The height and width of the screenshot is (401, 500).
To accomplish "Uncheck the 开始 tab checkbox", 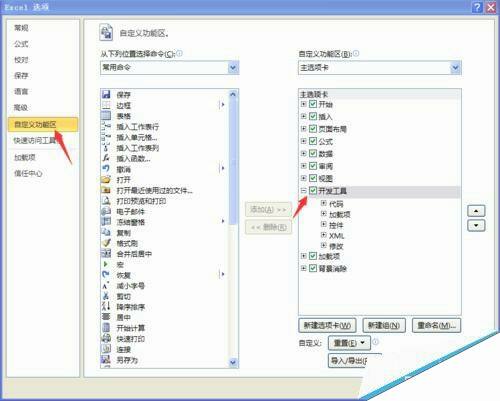I will (x=313, y=104).
